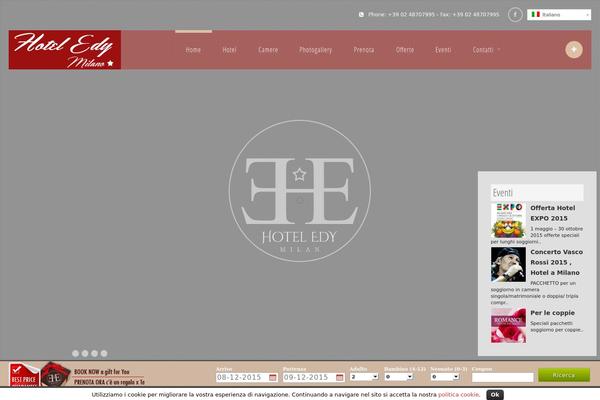Click the center Hotel Edy Milan emblem

tap(300, 191)
